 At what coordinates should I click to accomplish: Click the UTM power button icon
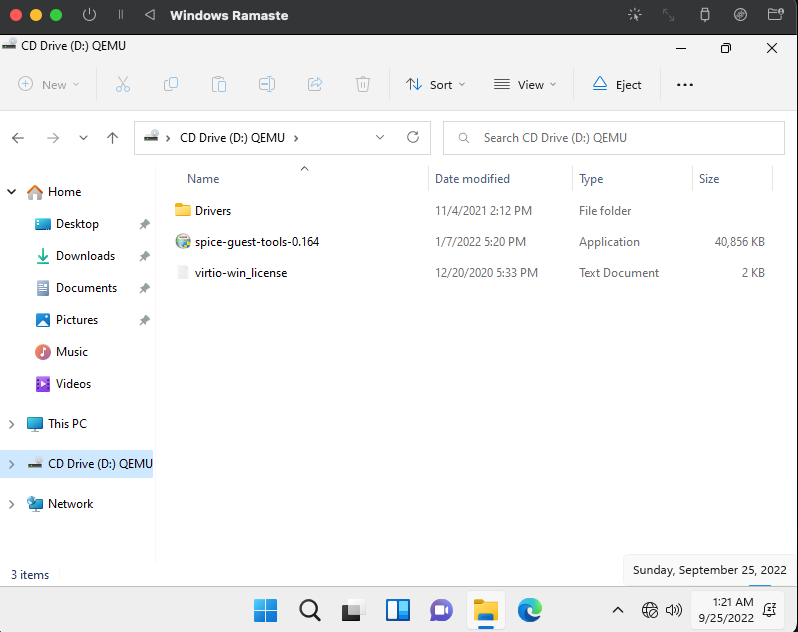coord(89,15)
